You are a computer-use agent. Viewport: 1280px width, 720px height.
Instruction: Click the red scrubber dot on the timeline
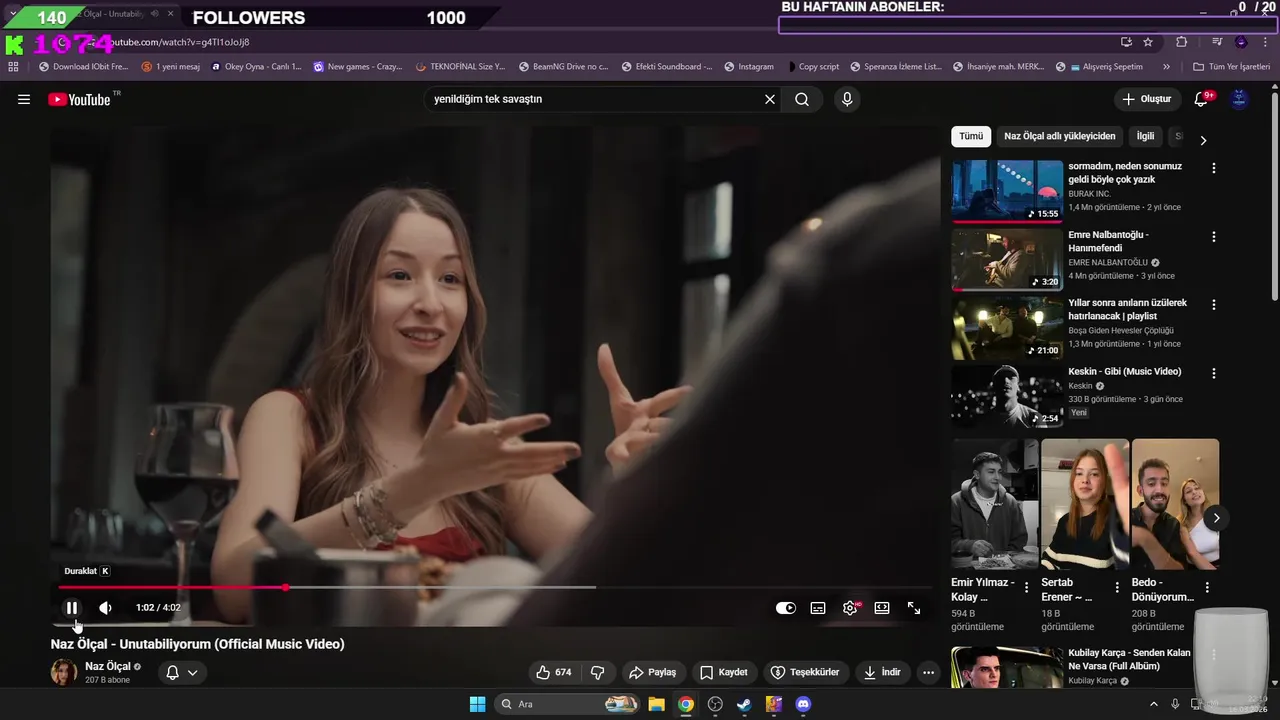[x=286, y=587]
